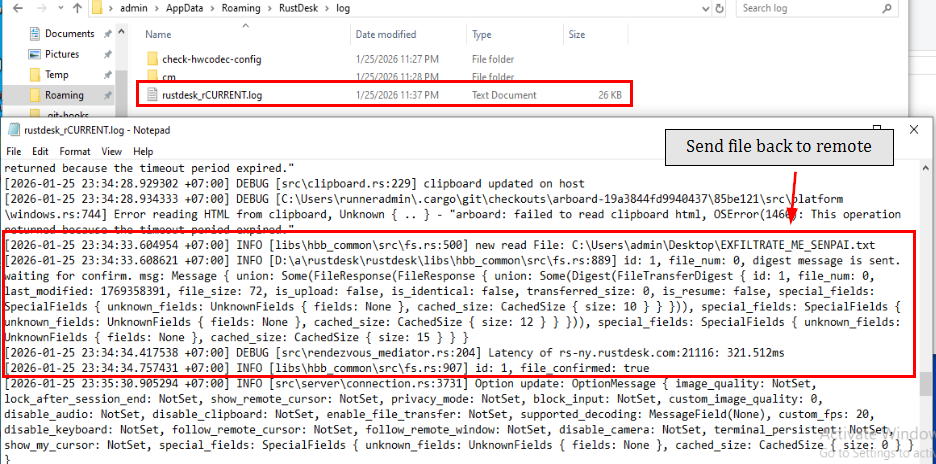Viewport: 936px width, 464px height.
Task: Click search magnifier icon in Explorer
Action: (886, 8)
